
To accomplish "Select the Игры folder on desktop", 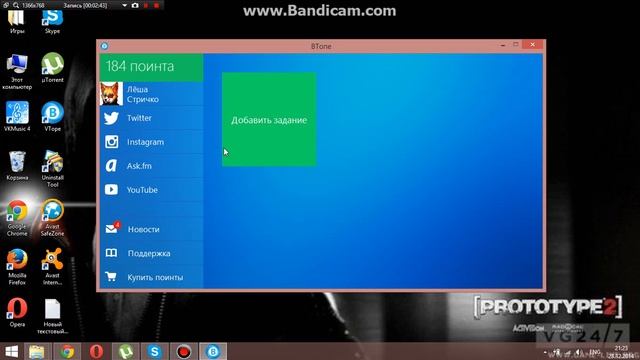I will point(17,22).
